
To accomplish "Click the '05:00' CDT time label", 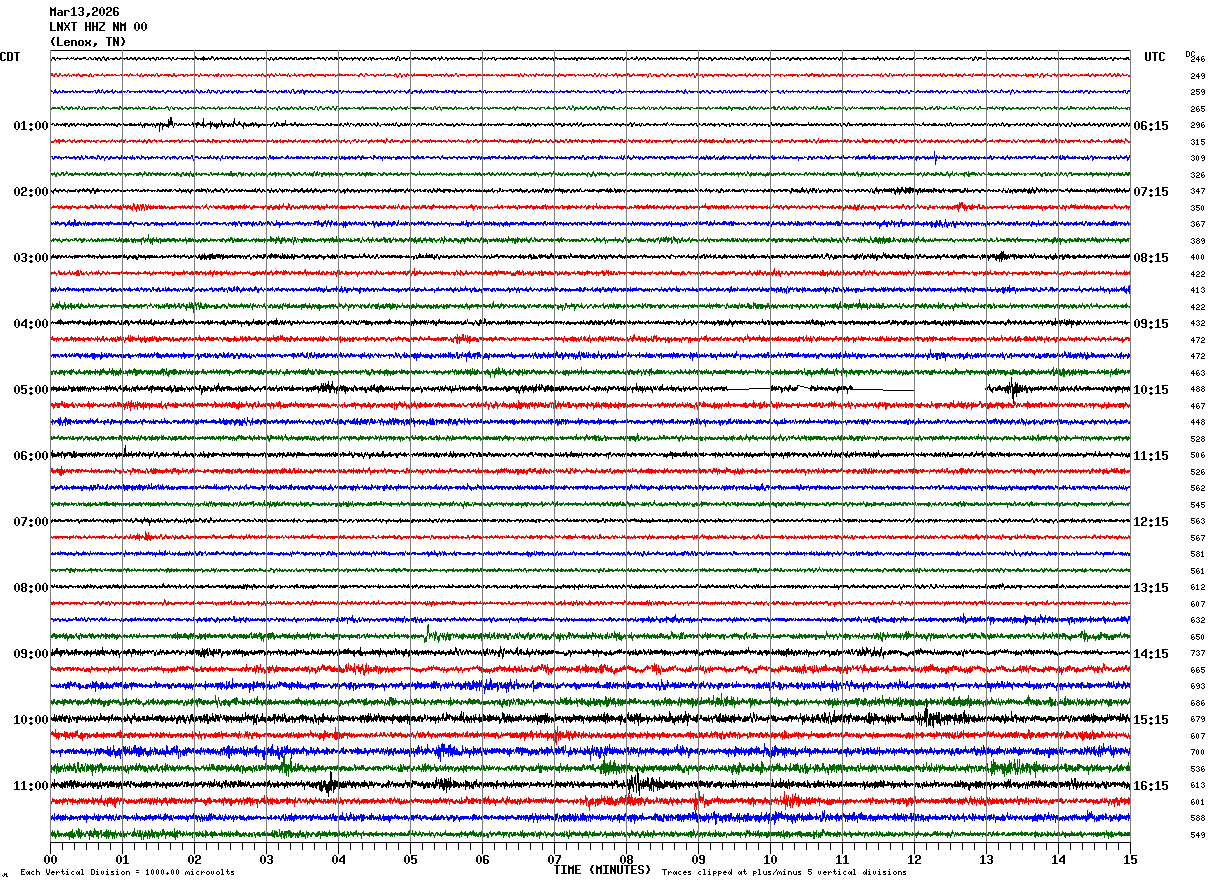I will (x=31, y=390).
